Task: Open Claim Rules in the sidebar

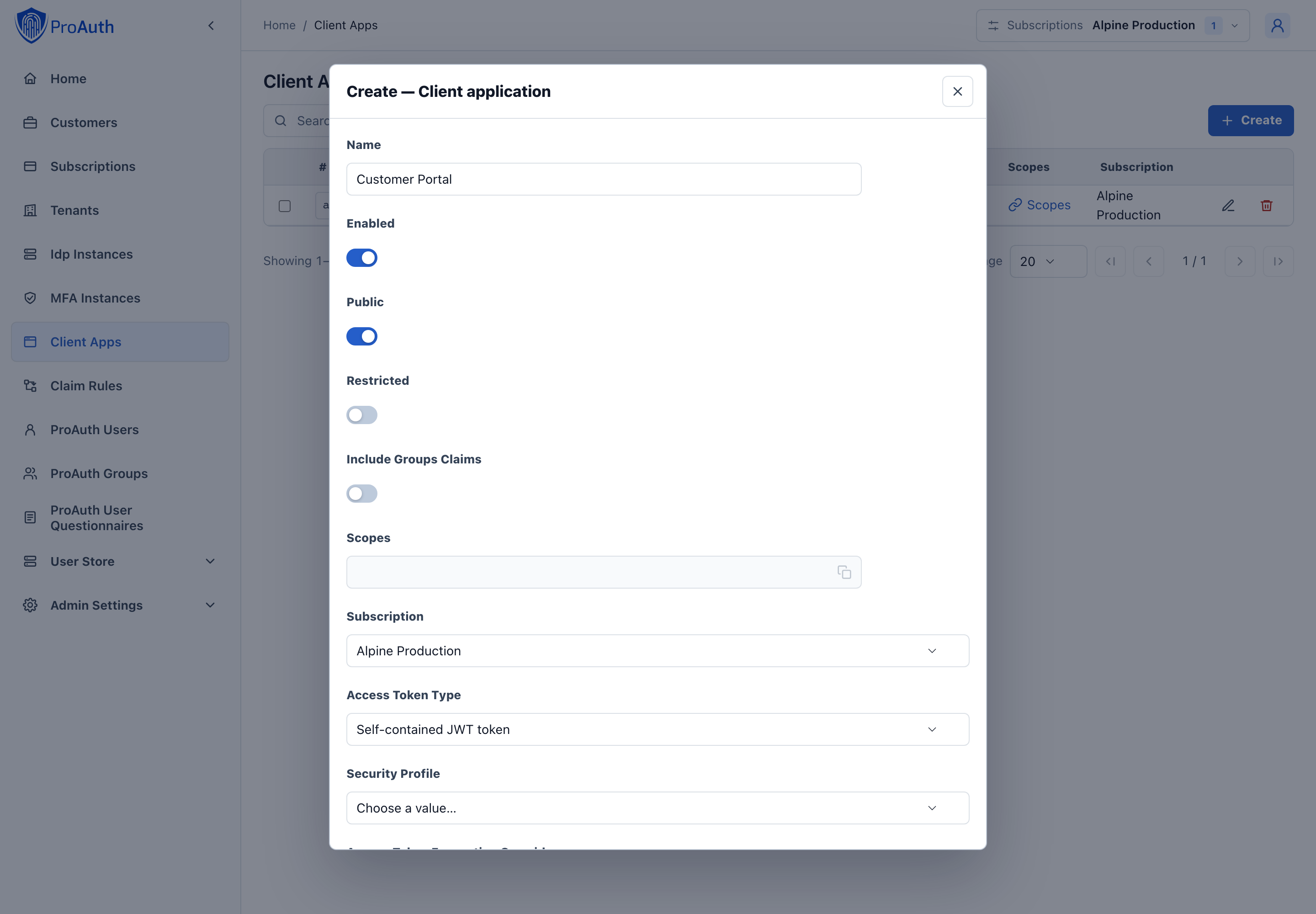Action: click(x=120, y=386)
